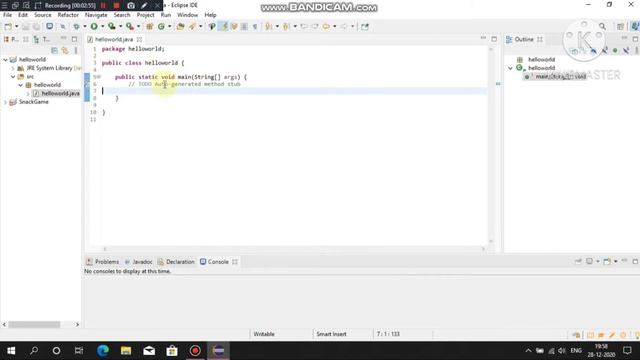Click the Package Explorer horizontal scrollbar
640x360 pixels.
34,324
